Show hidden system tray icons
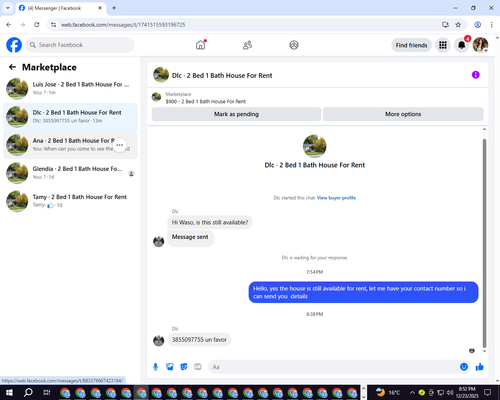Screen dimensions: 500x400 pyautogui.click(x=412, y=392)
